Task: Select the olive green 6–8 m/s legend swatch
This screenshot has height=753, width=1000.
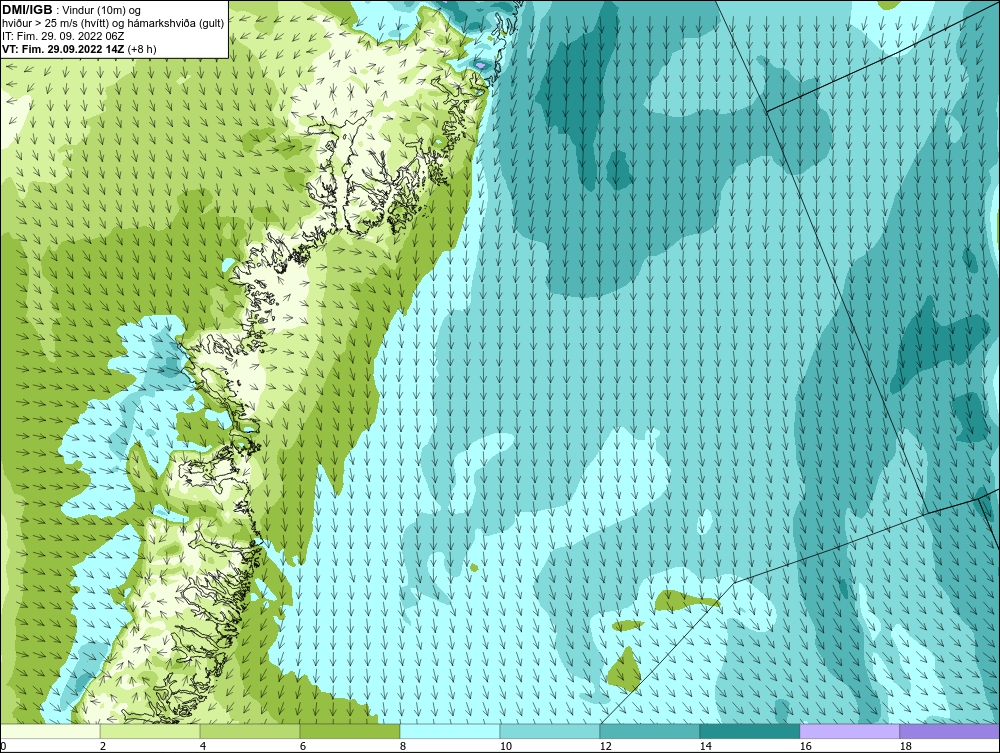Action: [x=350, y=731]
